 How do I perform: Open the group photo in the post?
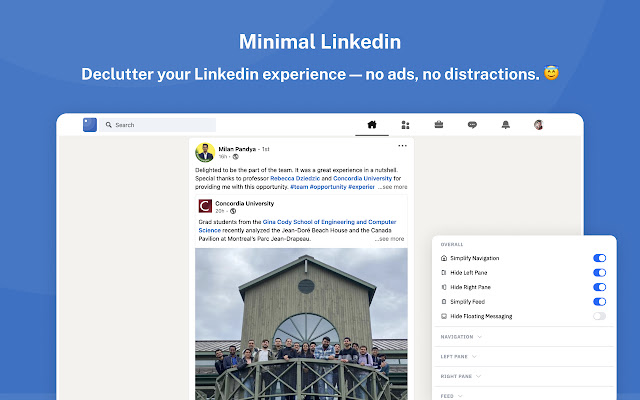[301, 324]
